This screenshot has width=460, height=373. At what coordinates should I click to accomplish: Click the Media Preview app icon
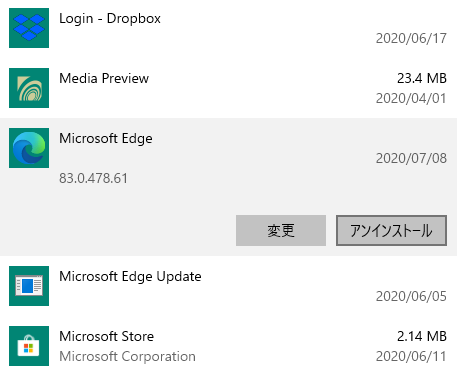click(29, 88)
